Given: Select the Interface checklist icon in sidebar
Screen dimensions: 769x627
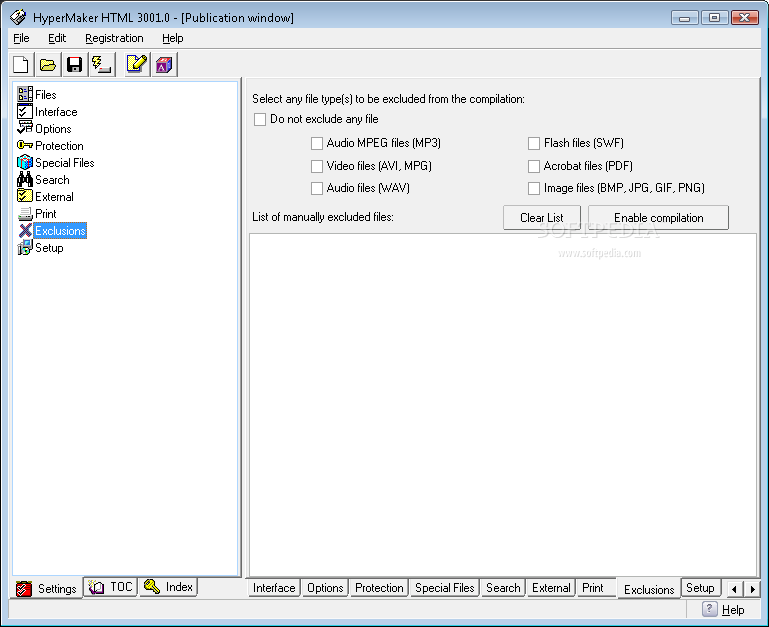Looking at the screenshot, I should tap(25, 111).
